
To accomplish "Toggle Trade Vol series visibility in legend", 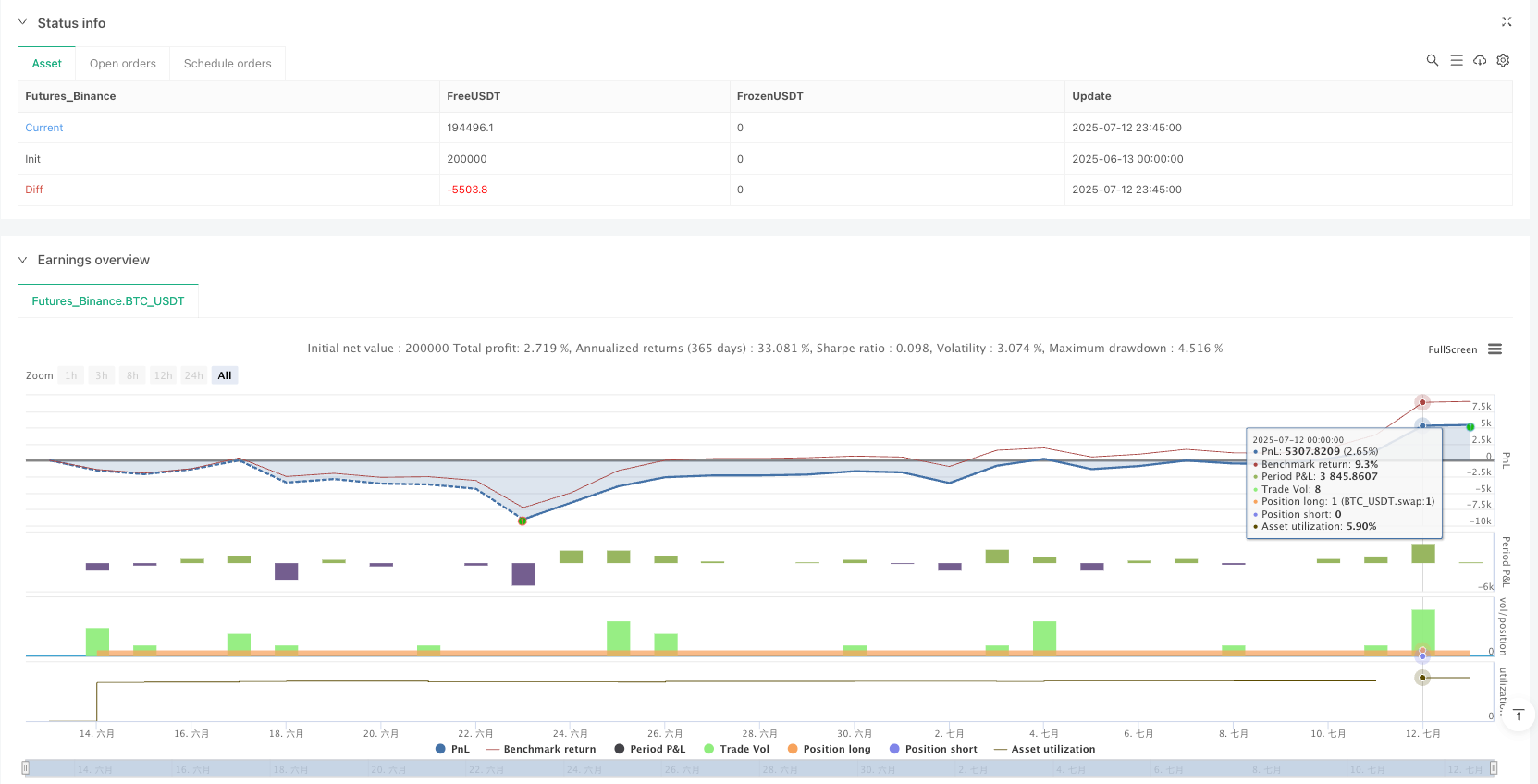I will tap(736, 749).
